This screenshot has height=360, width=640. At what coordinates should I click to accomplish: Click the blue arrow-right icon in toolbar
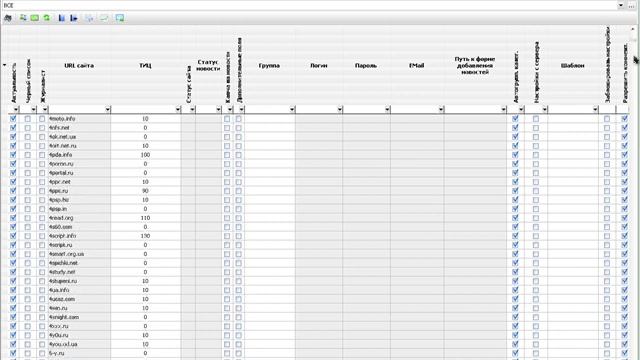pos(74,18)
